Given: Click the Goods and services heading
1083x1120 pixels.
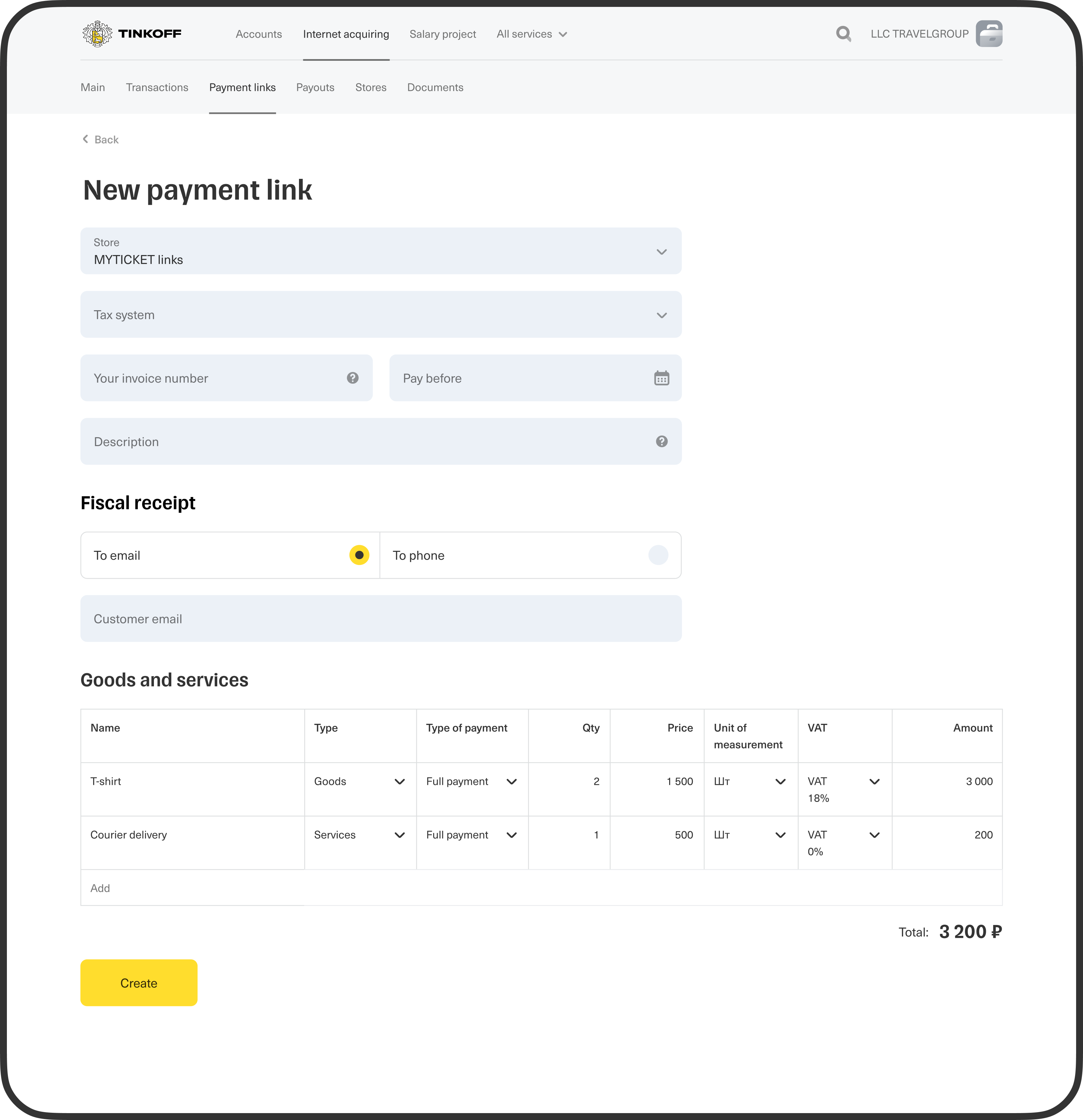Looking at the screenshot, I should click(164, 679).
